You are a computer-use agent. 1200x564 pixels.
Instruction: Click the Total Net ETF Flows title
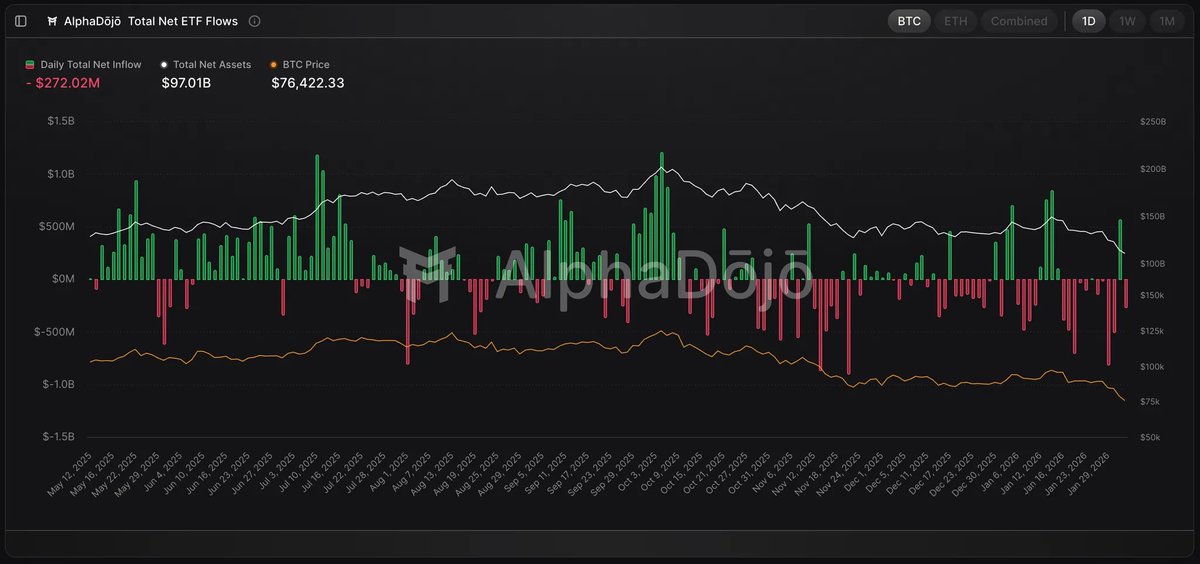(183, 21)
